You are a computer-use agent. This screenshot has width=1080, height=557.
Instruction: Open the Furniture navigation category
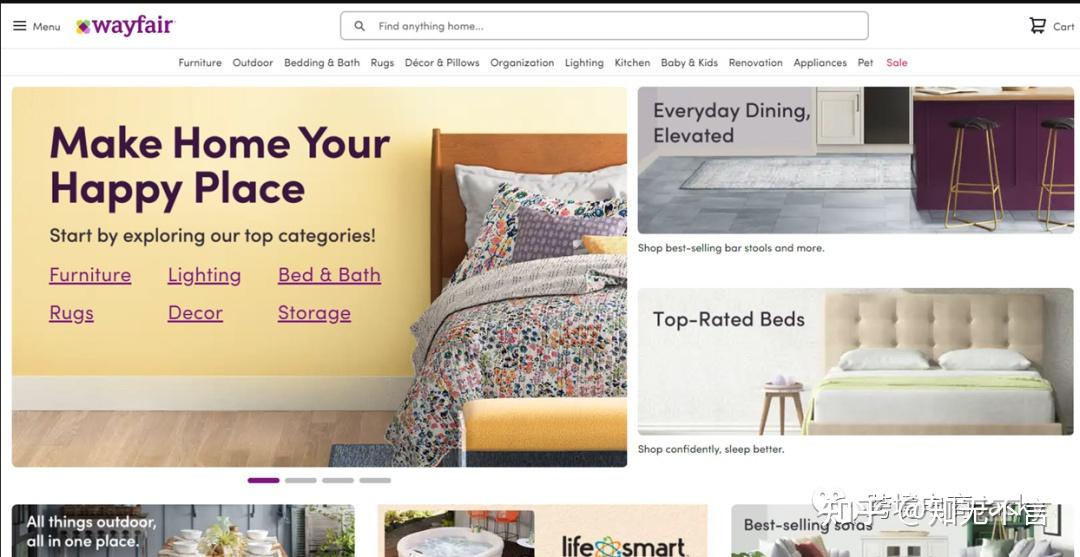click(x=200, y=63)
